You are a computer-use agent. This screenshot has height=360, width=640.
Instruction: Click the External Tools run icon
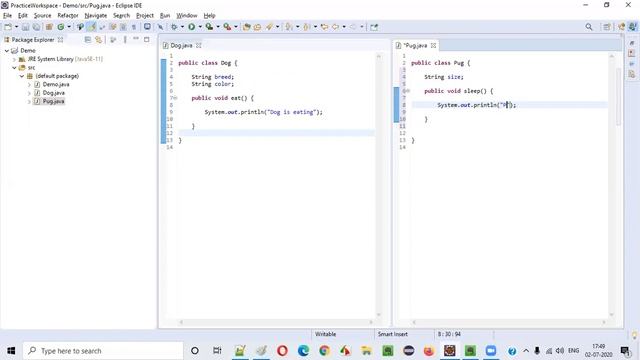[227, 27]
